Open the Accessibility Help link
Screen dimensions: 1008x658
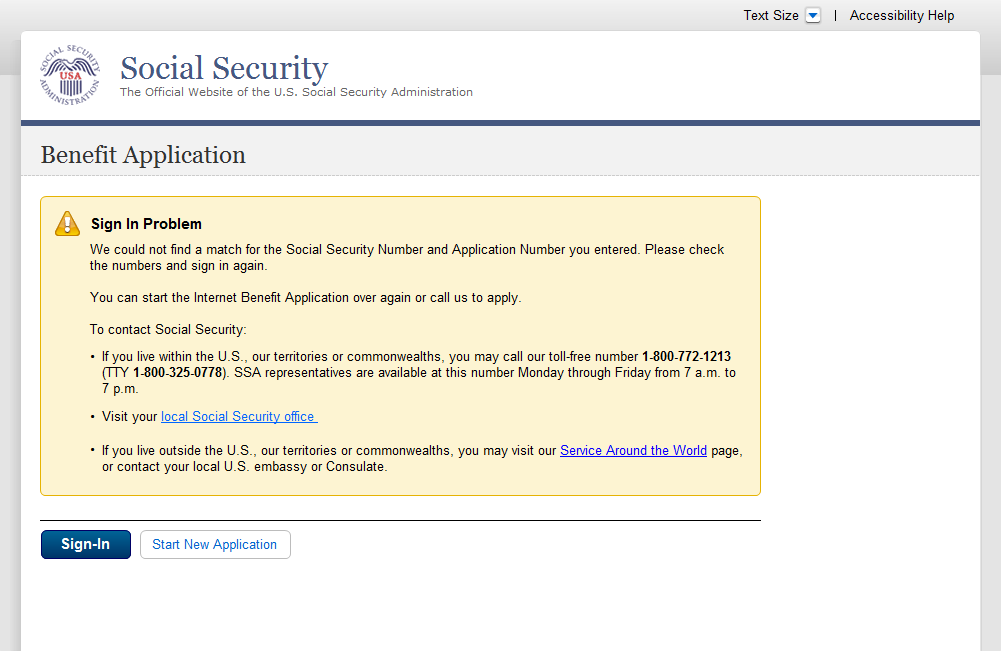[x=901, y=16]
